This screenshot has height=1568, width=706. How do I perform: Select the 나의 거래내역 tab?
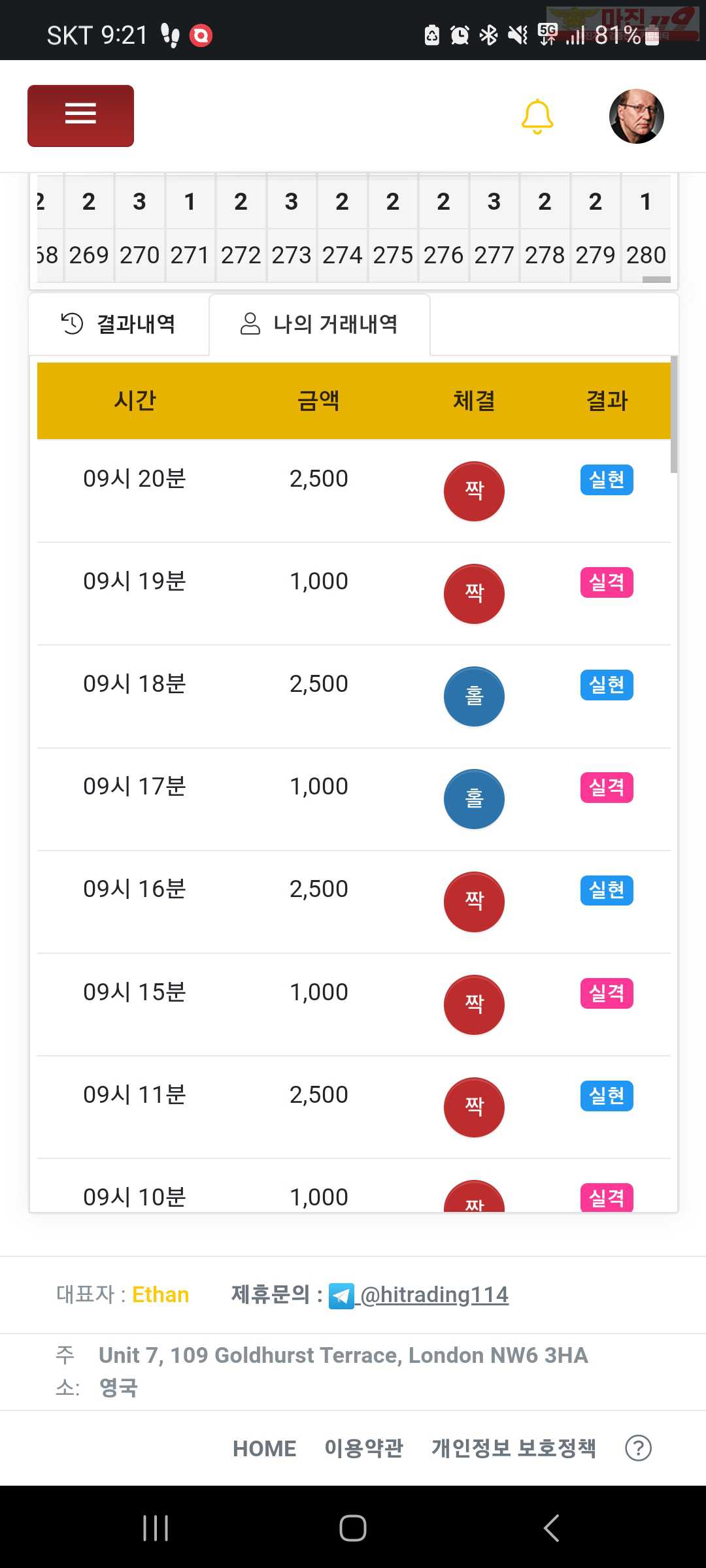320,324
